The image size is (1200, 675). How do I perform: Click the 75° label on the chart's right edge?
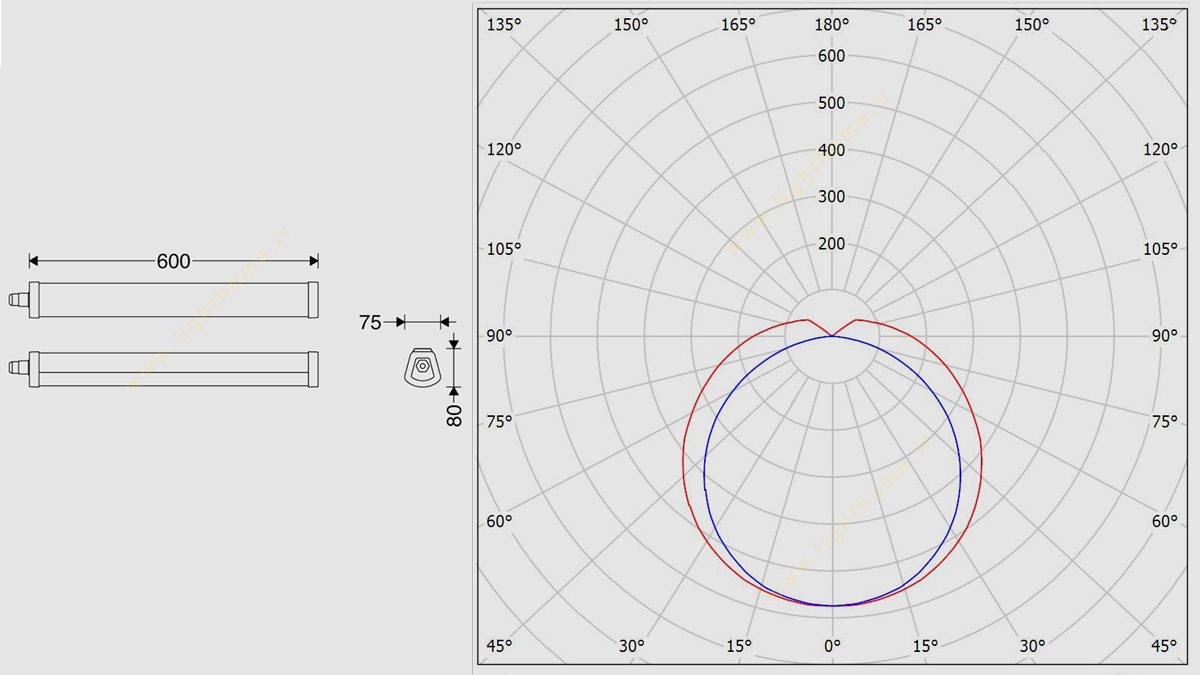pos(1164,421)
